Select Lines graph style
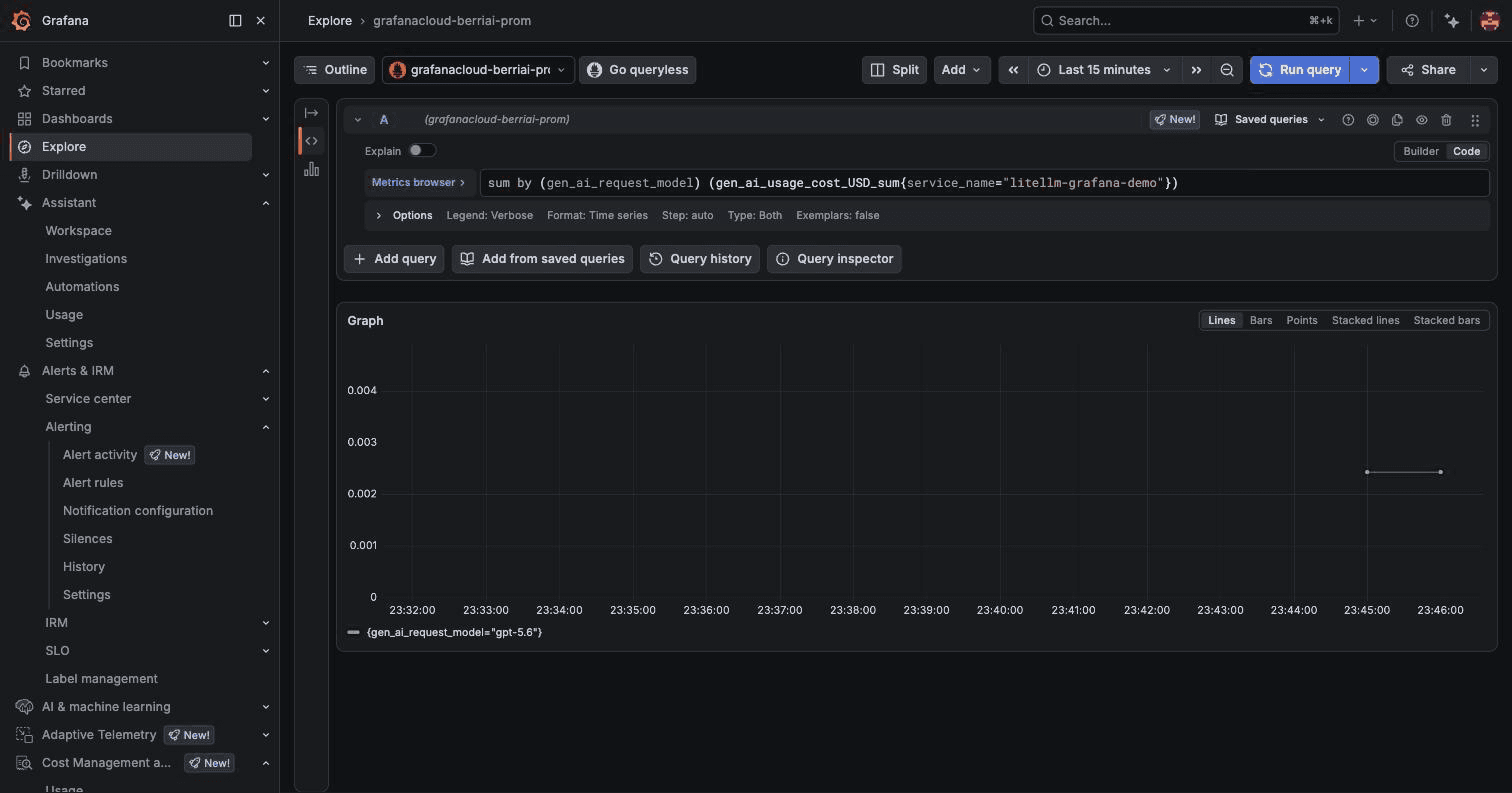The height and width of the screenshot is (793, 1512). click(x=1221, y=321)
